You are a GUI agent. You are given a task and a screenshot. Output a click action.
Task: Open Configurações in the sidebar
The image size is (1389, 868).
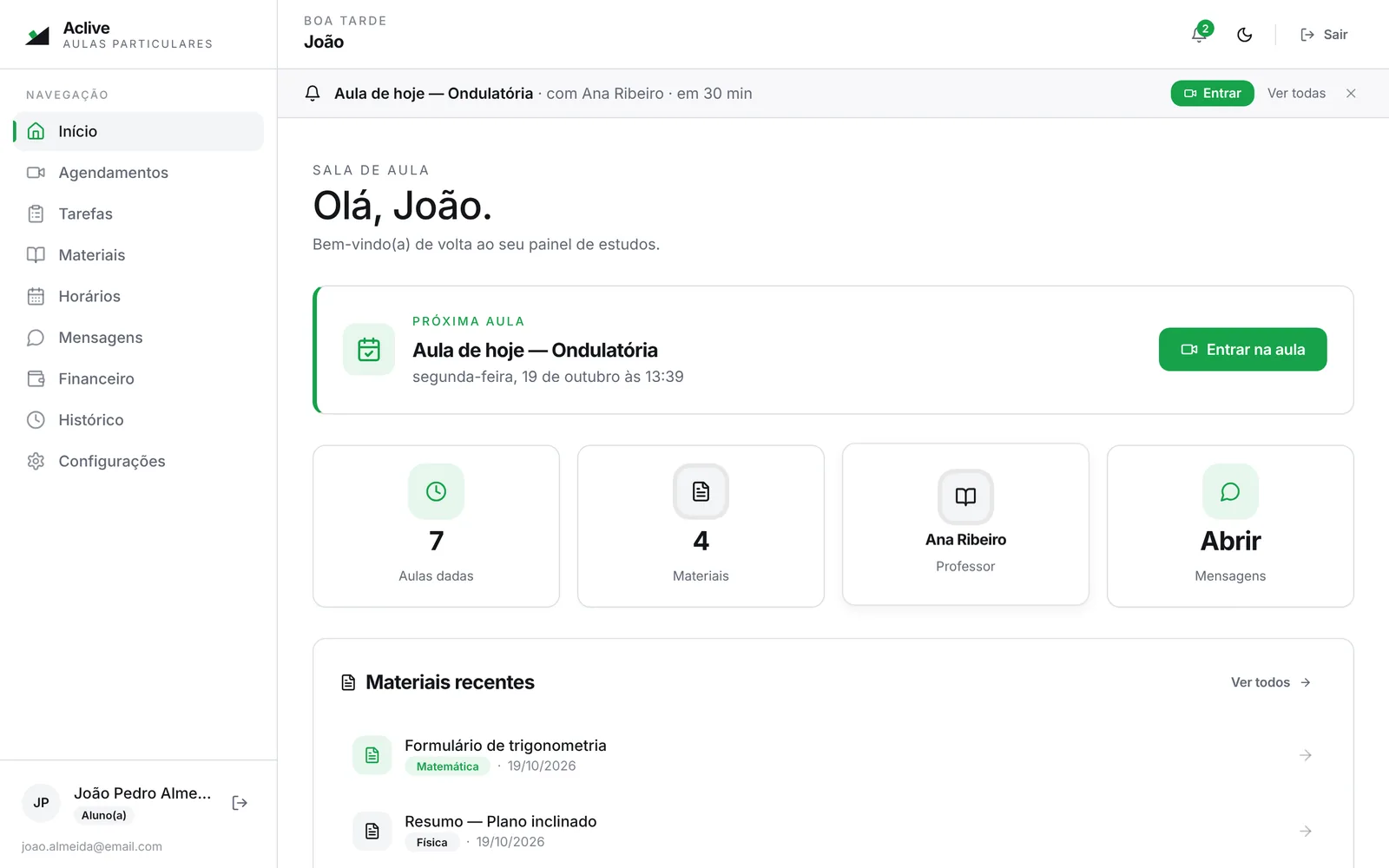[x=139, y=461]
